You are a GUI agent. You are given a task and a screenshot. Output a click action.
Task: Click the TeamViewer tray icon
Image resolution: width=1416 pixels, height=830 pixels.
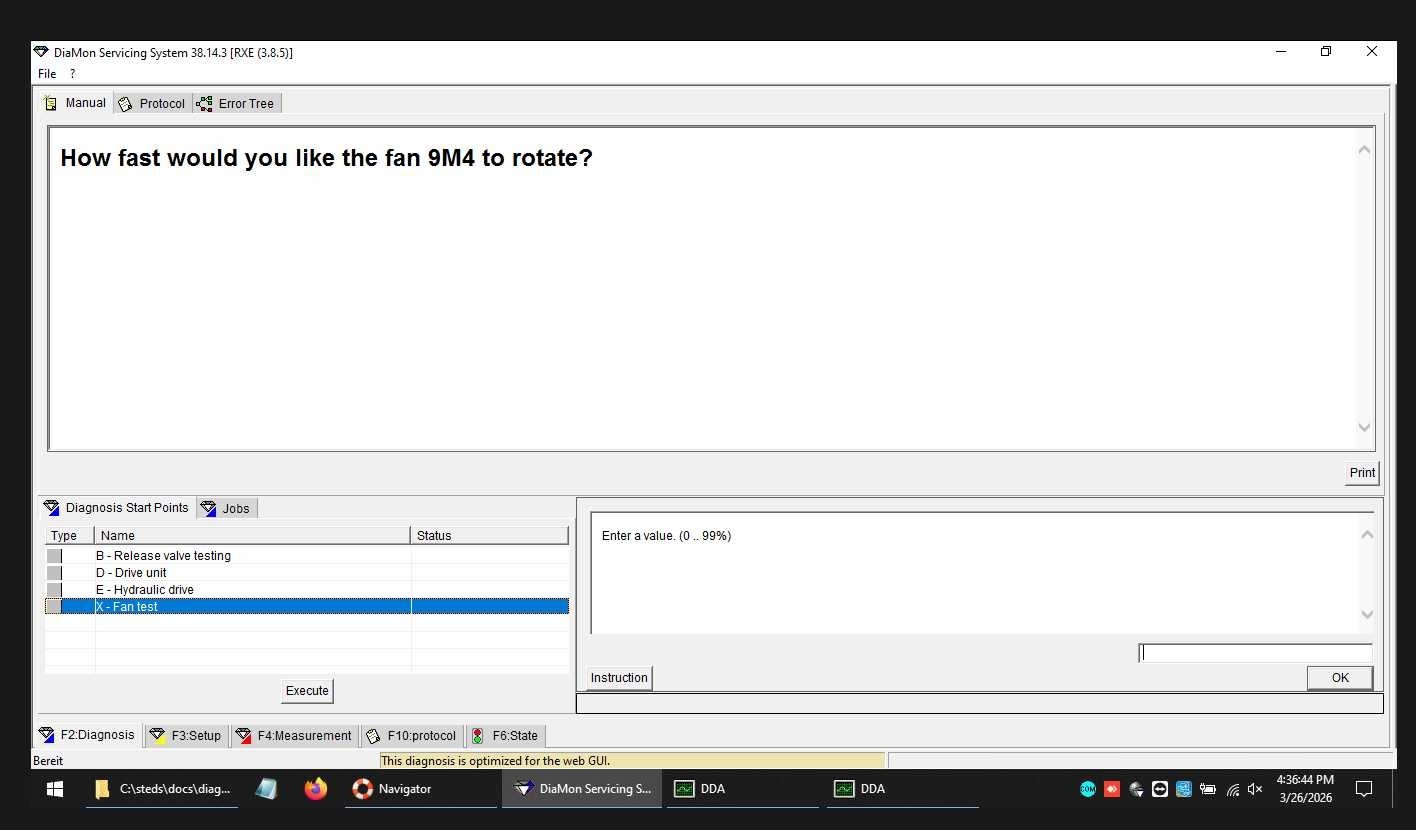pyautogui.click(x=1160, y=789)
